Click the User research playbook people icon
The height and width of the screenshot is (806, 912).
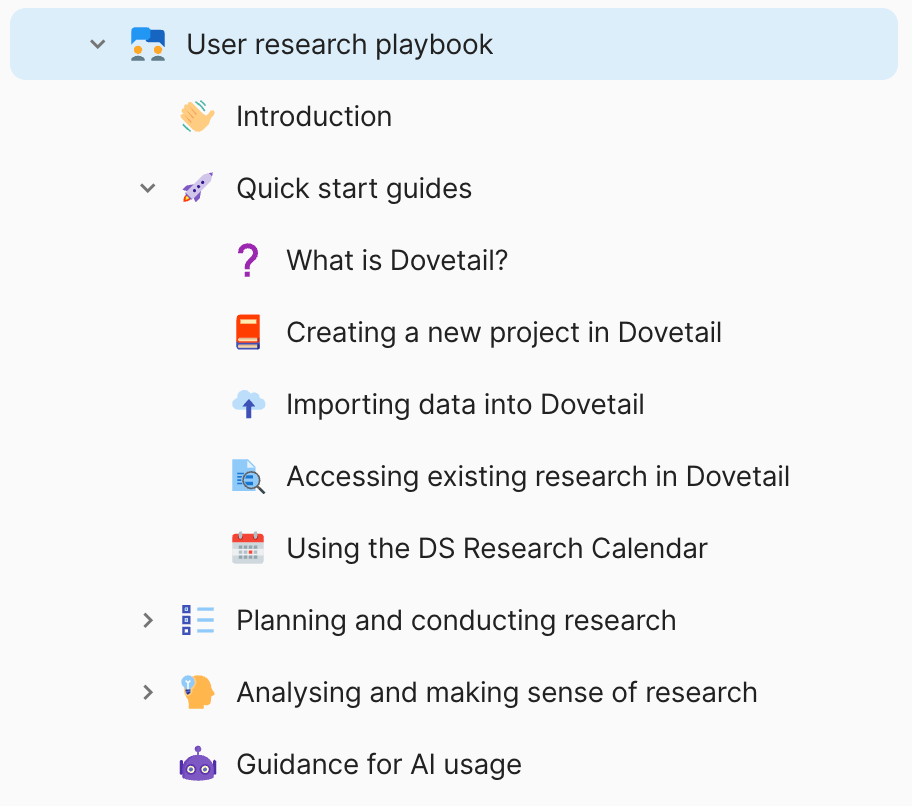148,45
